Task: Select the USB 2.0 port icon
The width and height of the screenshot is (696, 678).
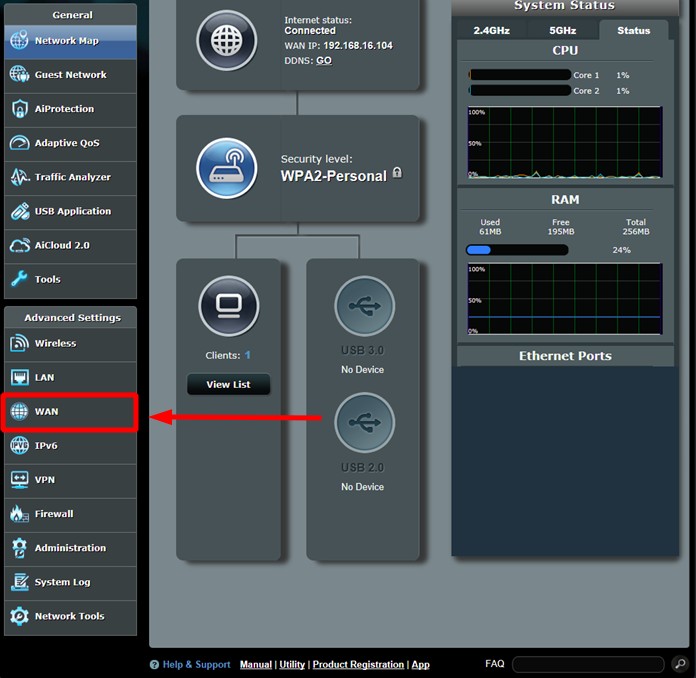Action: click(x=363, y=423)
